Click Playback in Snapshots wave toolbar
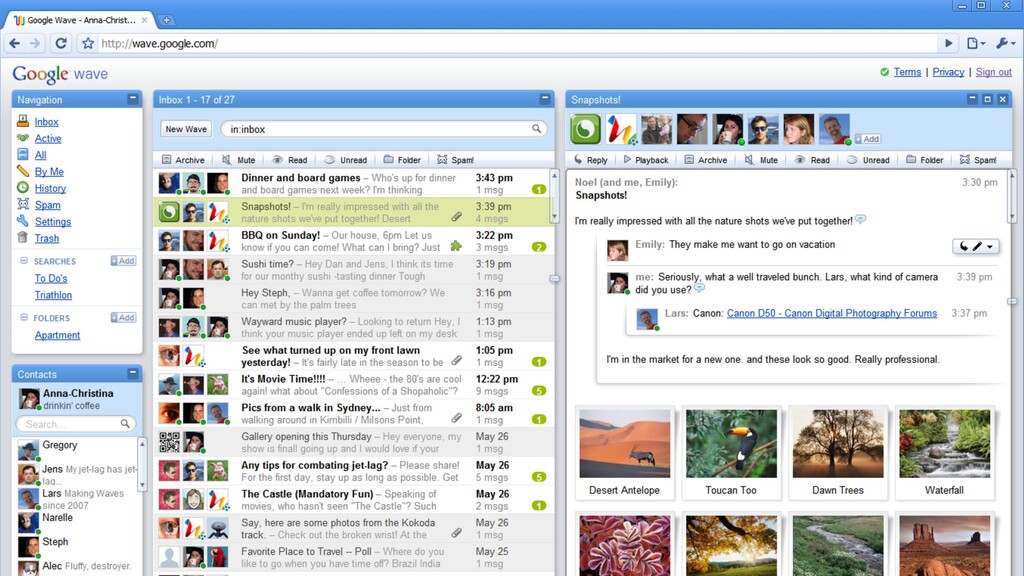 coord(645,160)
